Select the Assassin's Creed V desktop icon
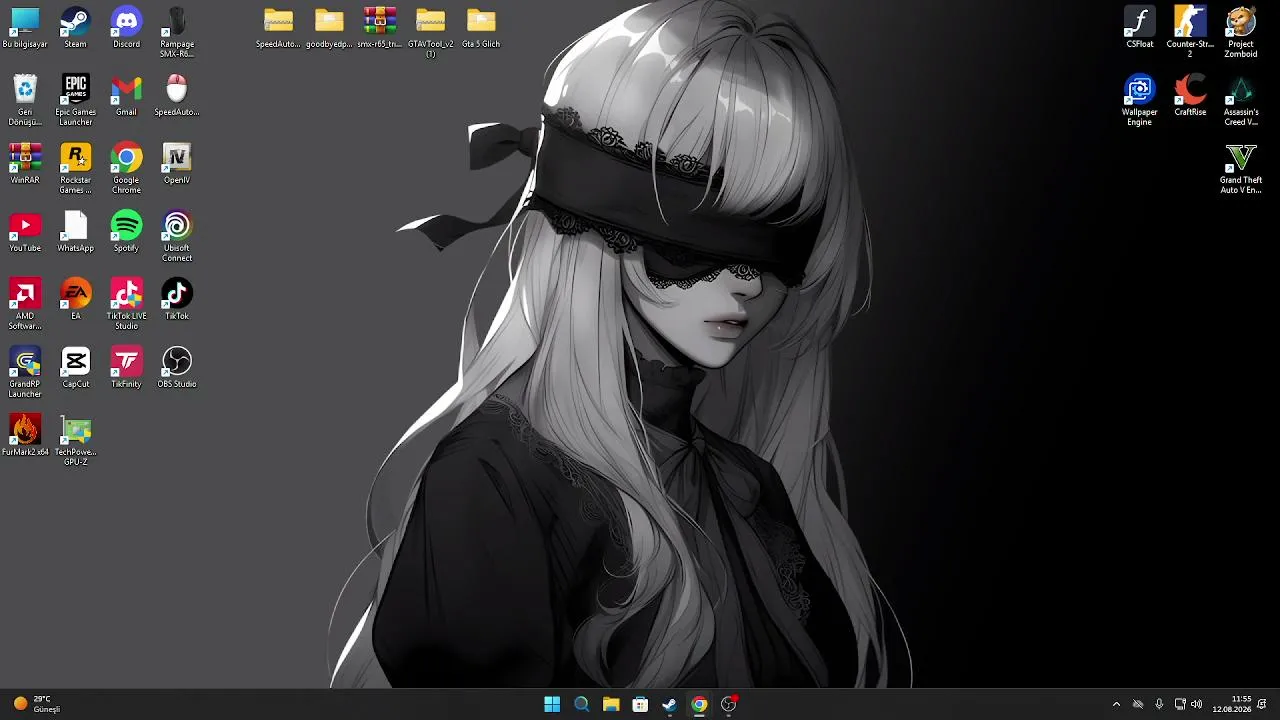Screen dimensions: 1280x720 tap(1241, 100)
